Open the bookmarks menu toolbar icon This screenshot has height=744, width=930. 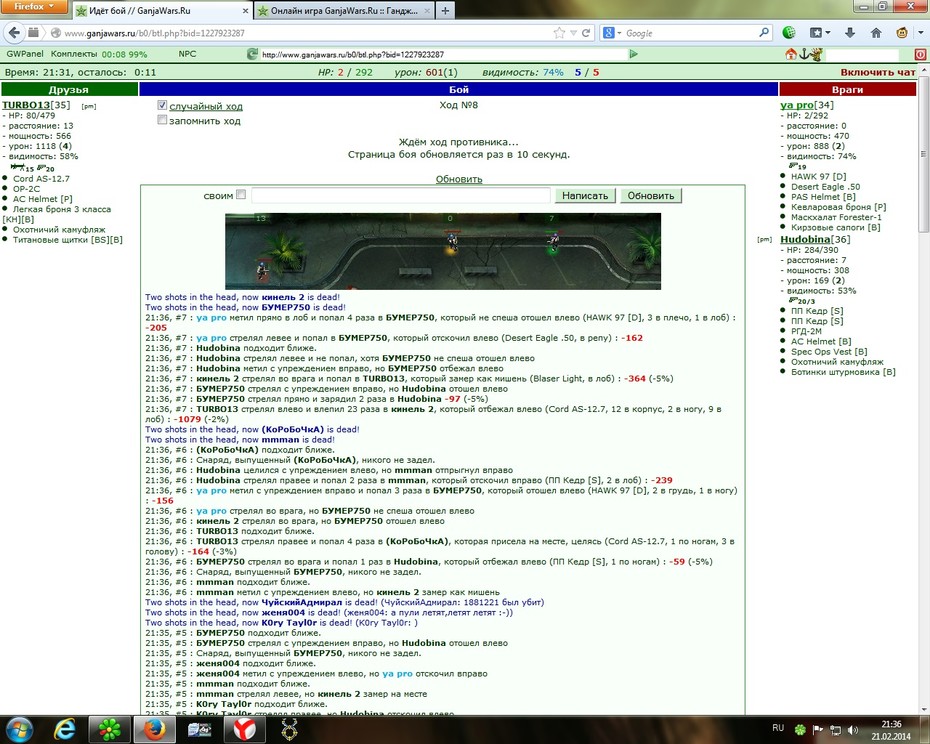816,33
